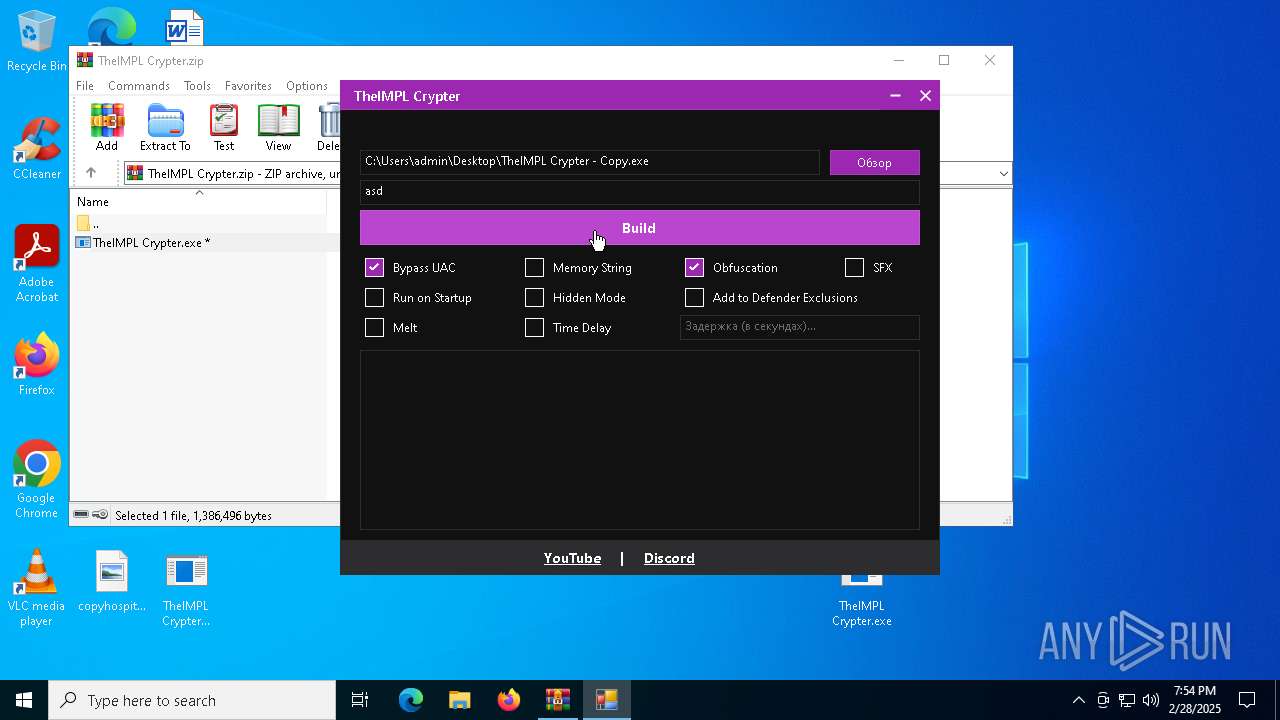
Task: Open the YouTube link
Action: point(572,558)
